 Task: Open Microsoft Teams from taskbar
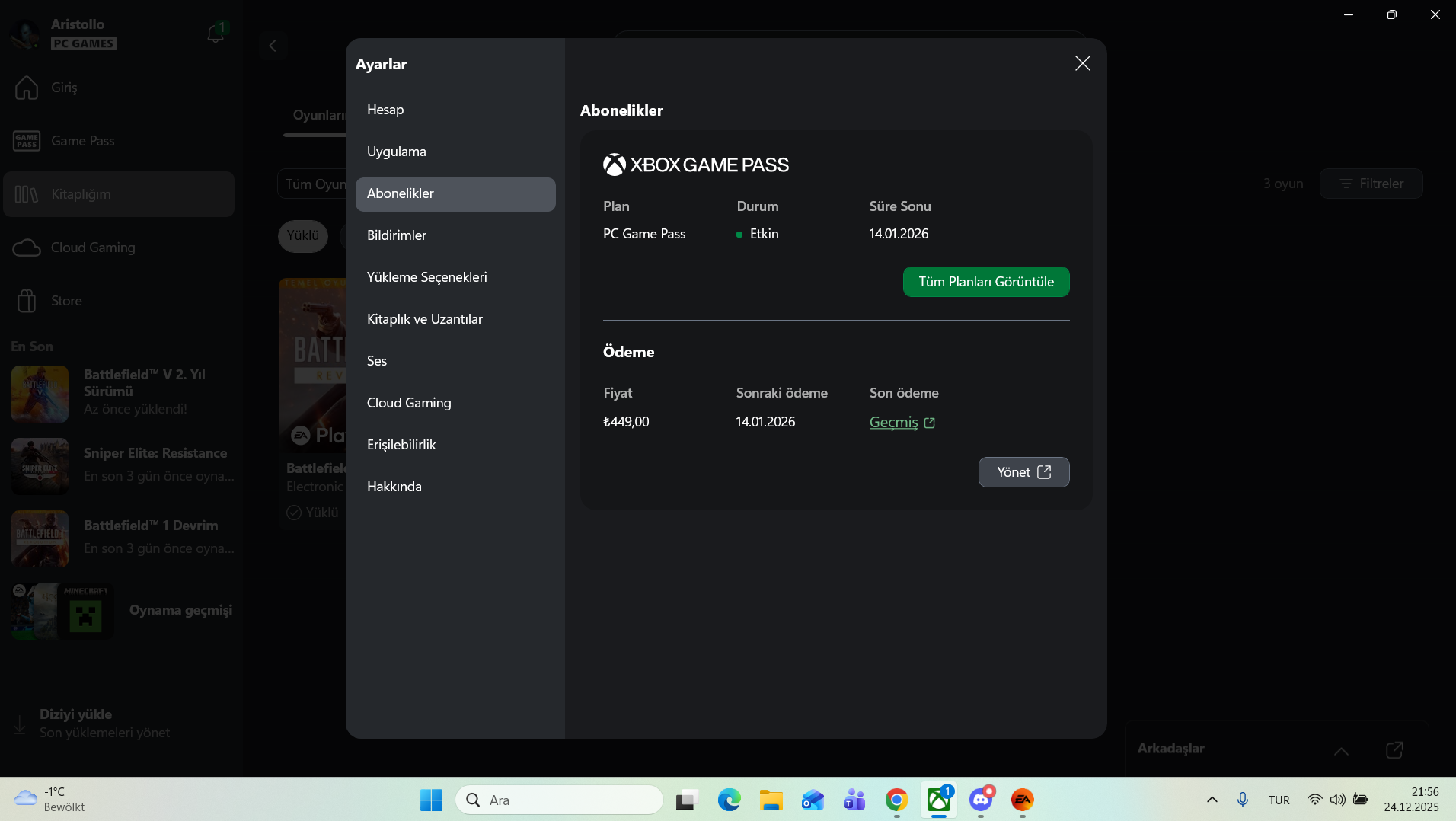tap(854, 800)
